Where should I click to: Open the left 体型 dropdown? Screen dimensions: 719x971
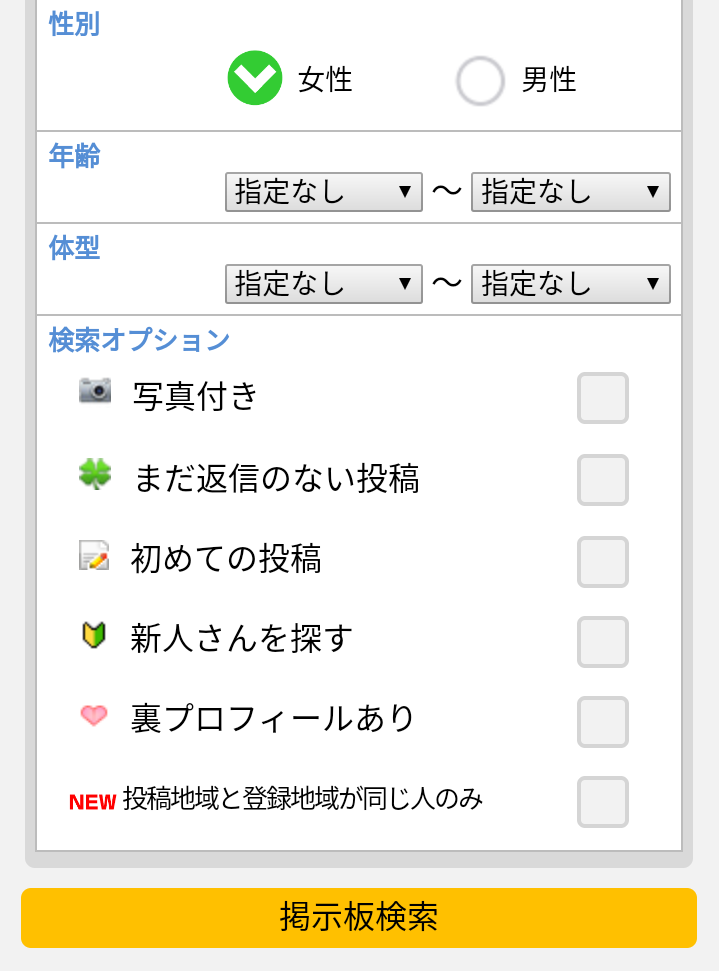323,284
